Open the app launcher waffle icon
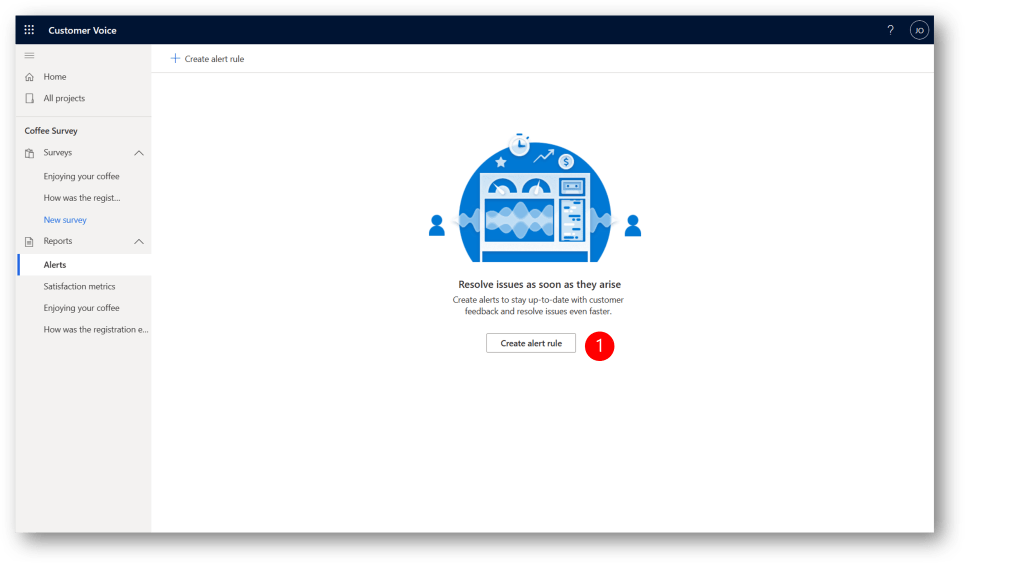 click(x=29, y=30)
